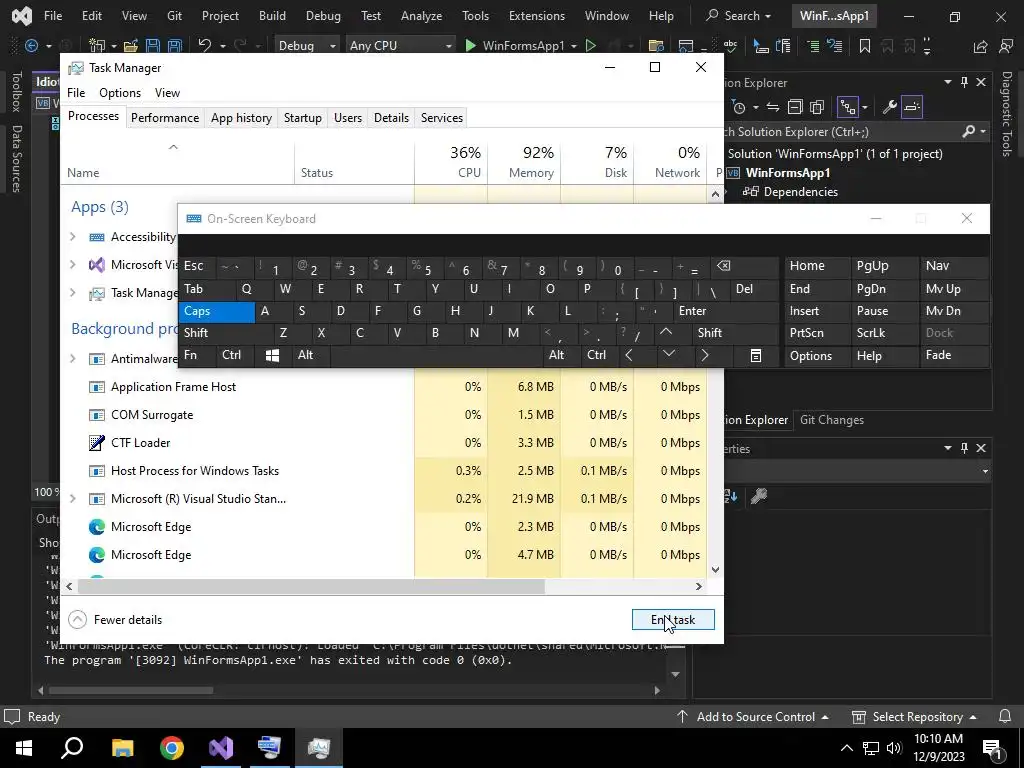Toggle left Alt key on On-Screen Keyboard

tap(311, 355)
